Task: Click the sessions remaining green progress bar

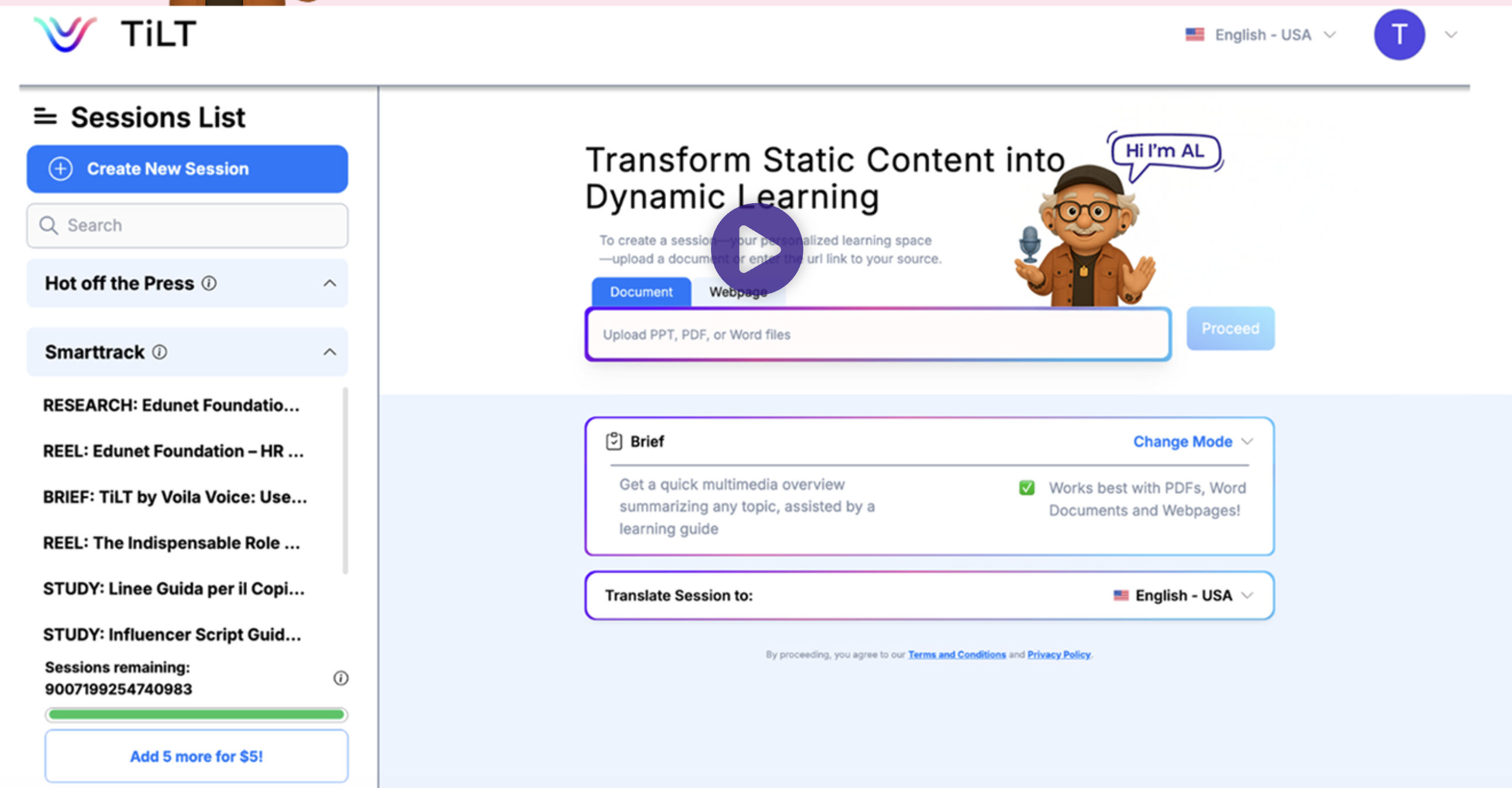Action: [197, 714]
